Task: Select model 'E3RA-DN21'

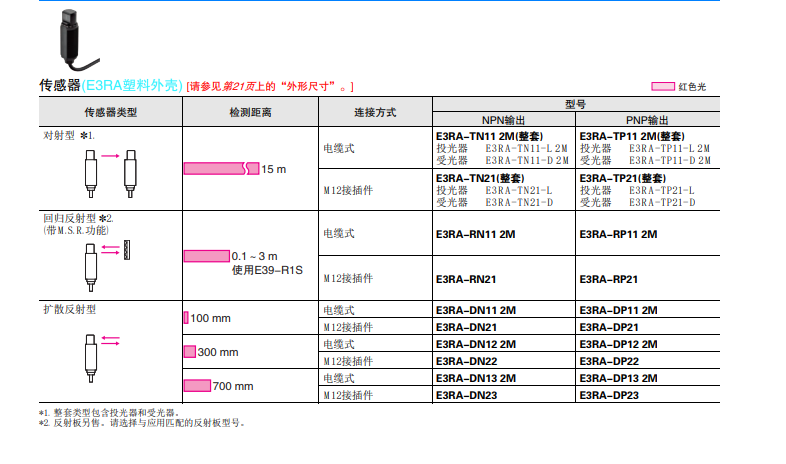Action: (x=467, y=327)
